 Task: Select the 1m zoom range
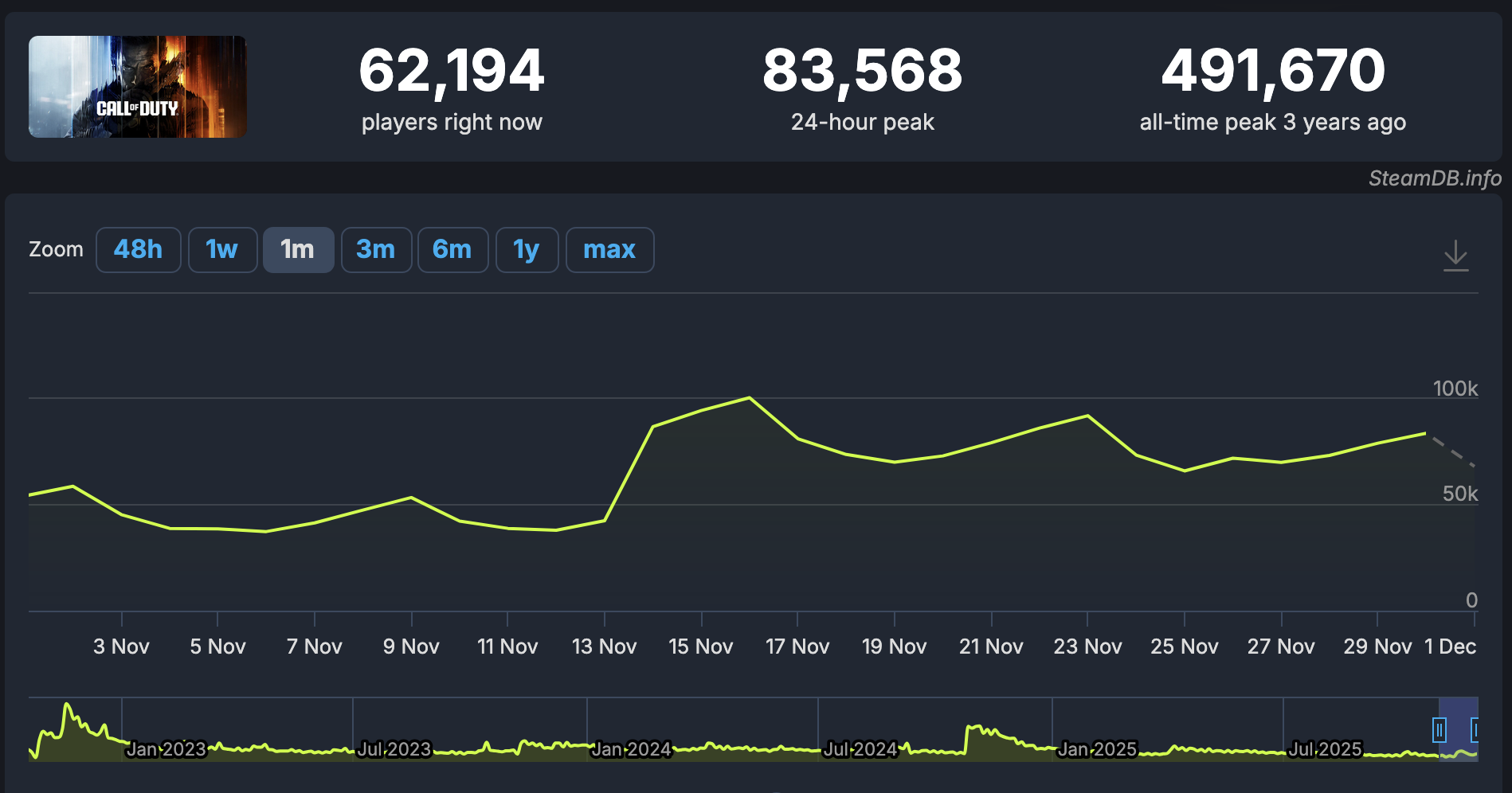(x=298, y=250)
